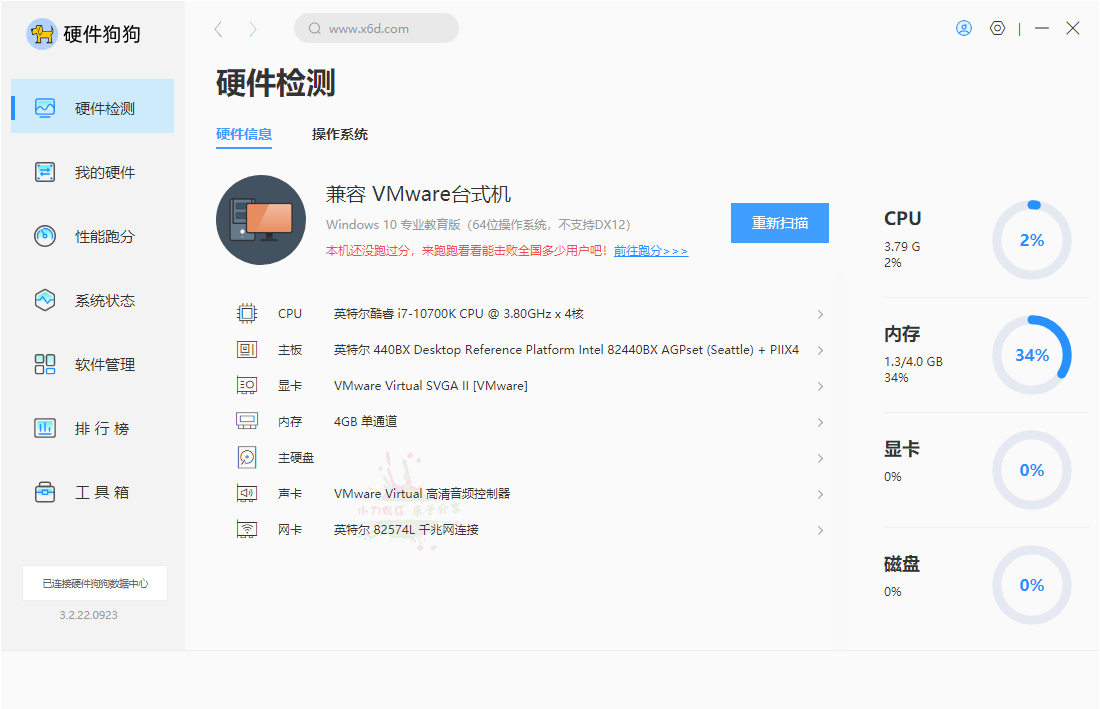Open 我的硬件 from the sidebar
This screenshot has width=1100, height=709.
tap(44, 171)
